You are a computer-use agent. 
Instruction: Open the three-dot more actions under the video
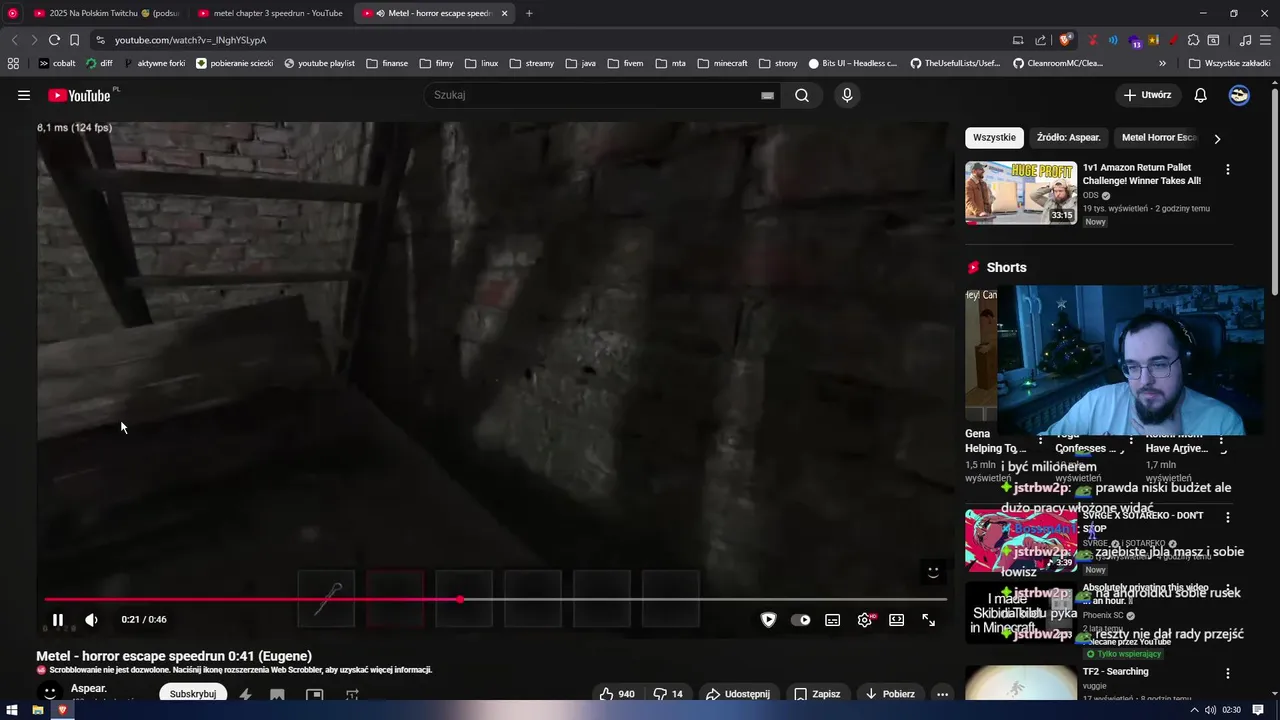[942, 694]
